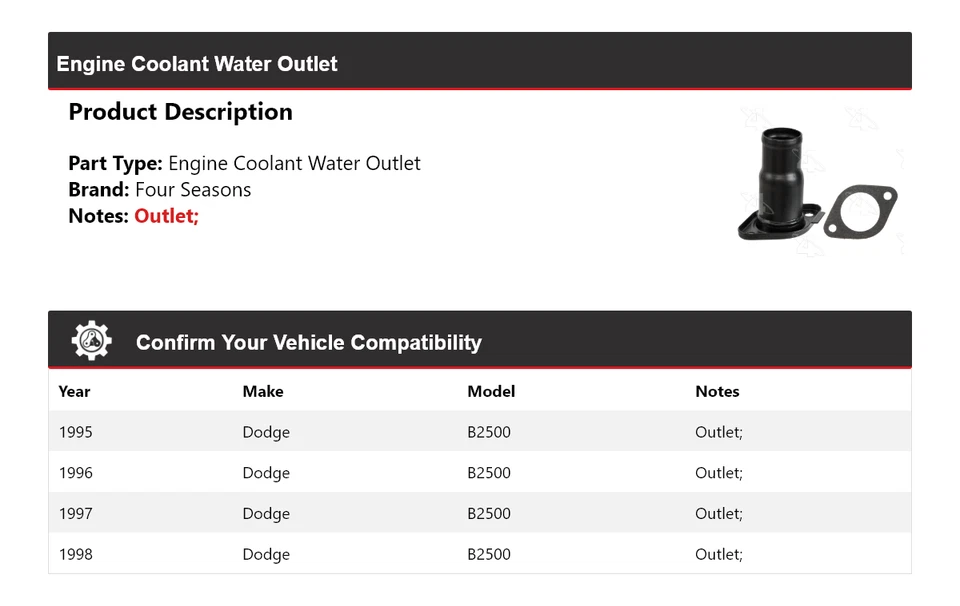Click the gear icon beside Confirm Your Vehicle Compatibility
The width and height of the screenshot is (960, 606).
(x=92, y=341)
